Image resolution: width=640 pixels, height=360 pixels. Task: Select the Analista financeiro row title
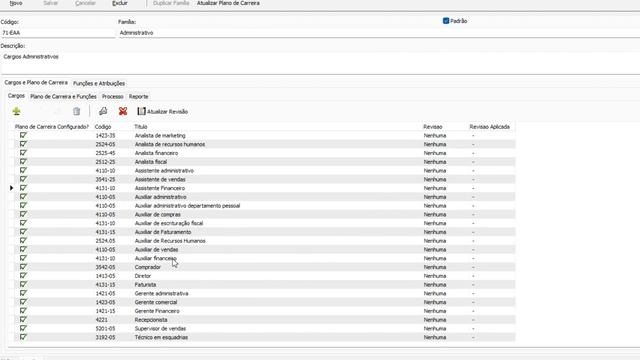pos(156,153)
